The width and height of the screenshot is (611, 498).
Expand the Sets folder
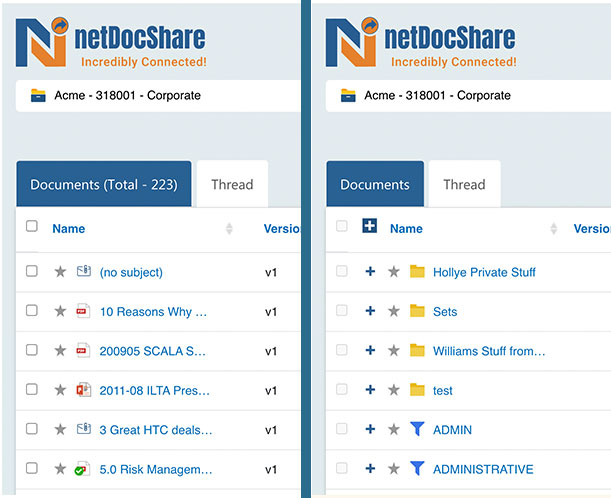(x=370, y=311)
